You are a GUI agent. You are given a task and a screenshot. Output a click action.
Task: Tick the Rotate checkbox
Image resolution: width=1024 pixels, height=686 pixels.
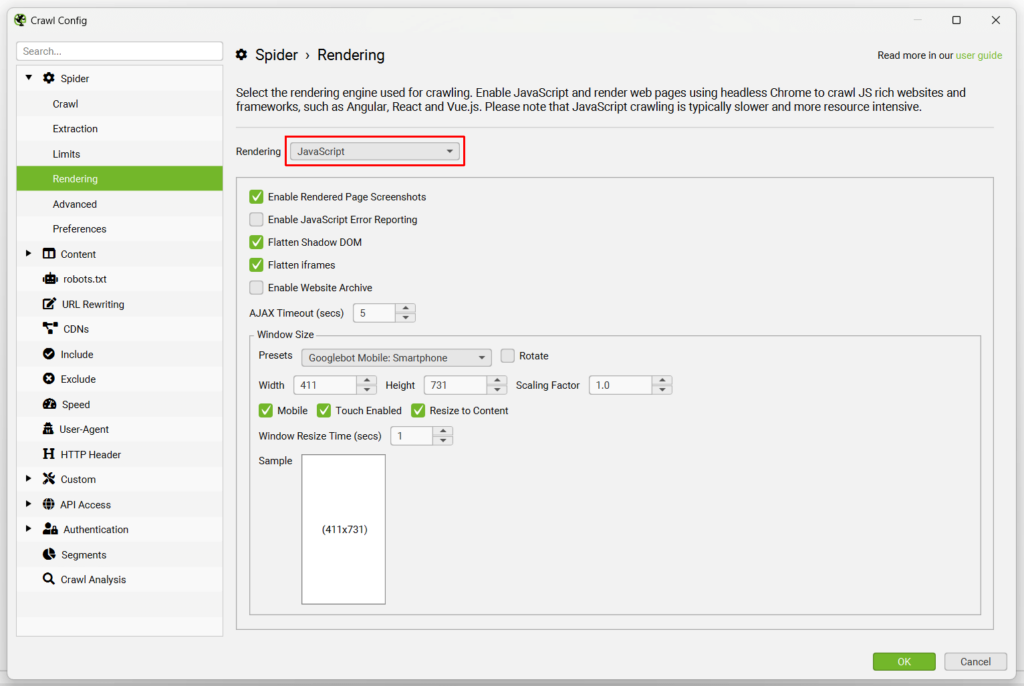point(508,356)
